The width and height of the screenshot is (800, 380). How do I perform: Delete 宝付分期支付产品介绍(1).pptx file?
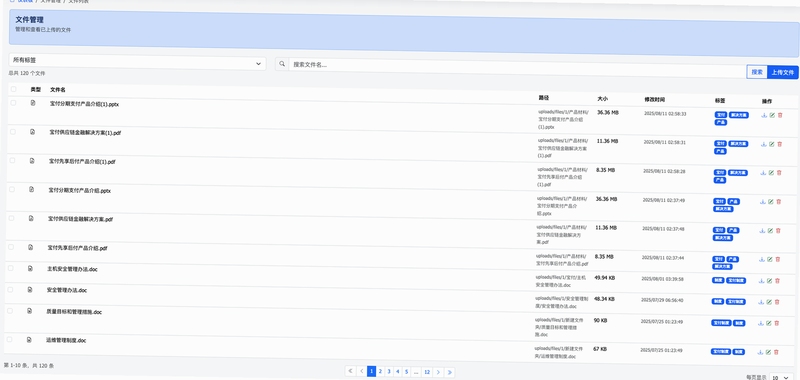[x=780, y=115]
